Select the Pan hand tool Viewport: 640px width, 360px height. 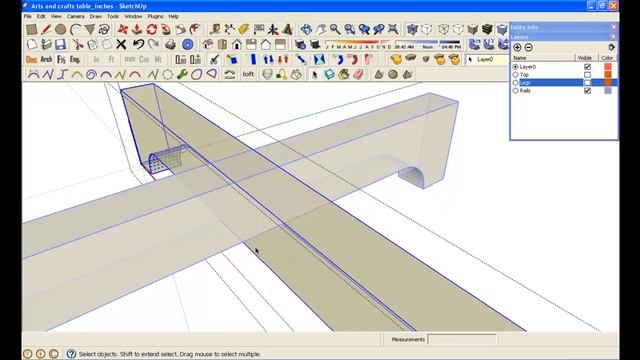tap(321, 29)
